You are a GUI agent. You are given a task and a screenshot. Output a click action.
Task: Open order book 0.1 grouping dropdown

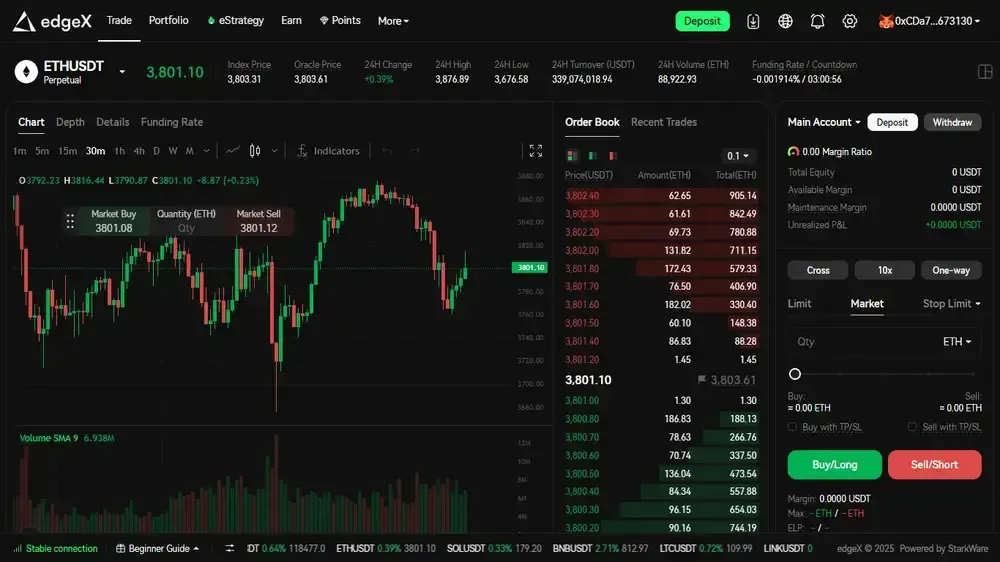(738, 156)
